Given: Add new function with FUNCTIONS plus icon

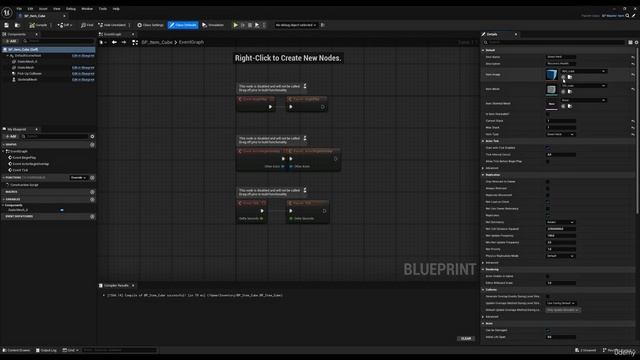Looking at the screenshot, I should 92,178.
